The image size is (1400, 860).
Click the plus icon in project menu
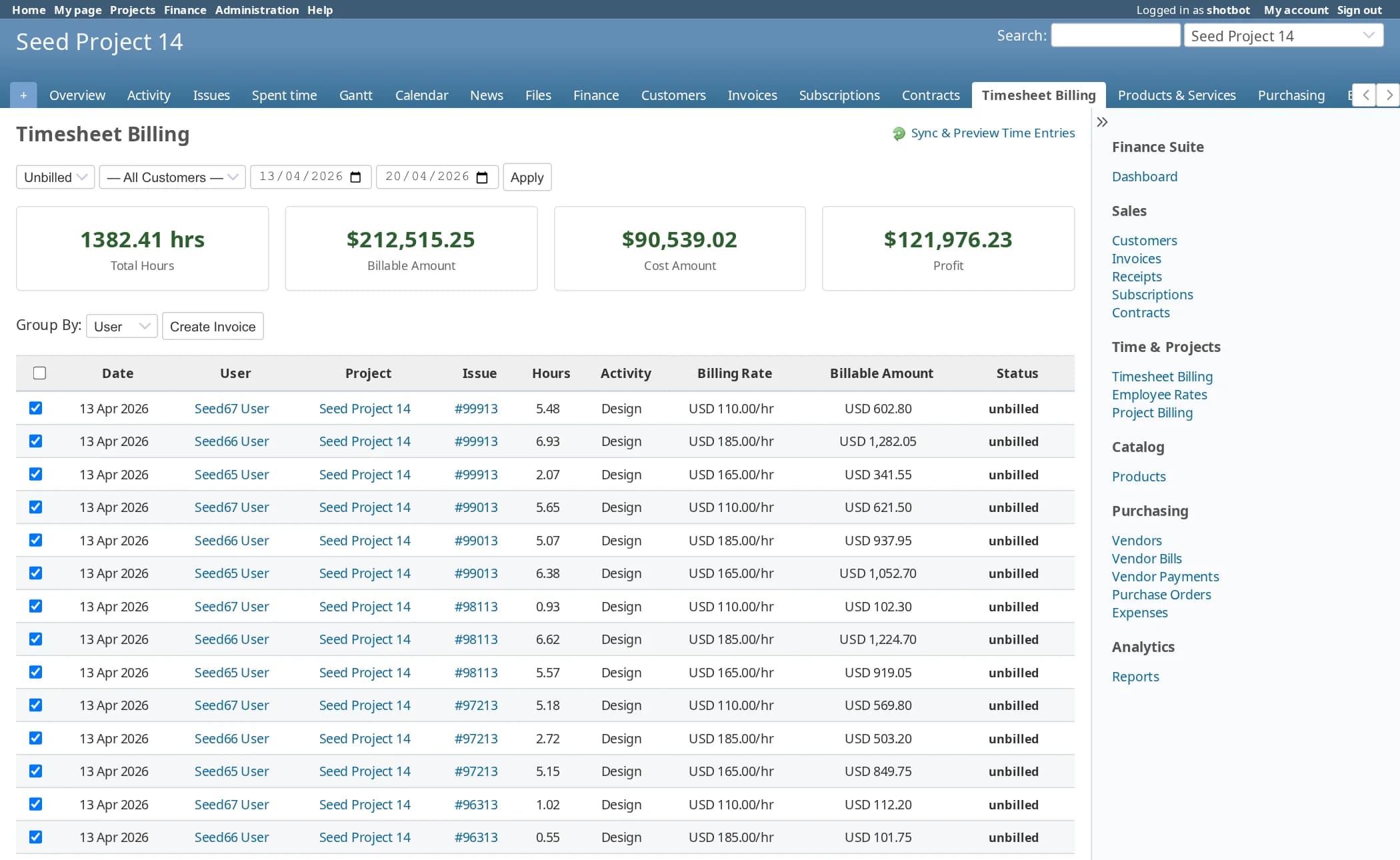coord(23,95)
